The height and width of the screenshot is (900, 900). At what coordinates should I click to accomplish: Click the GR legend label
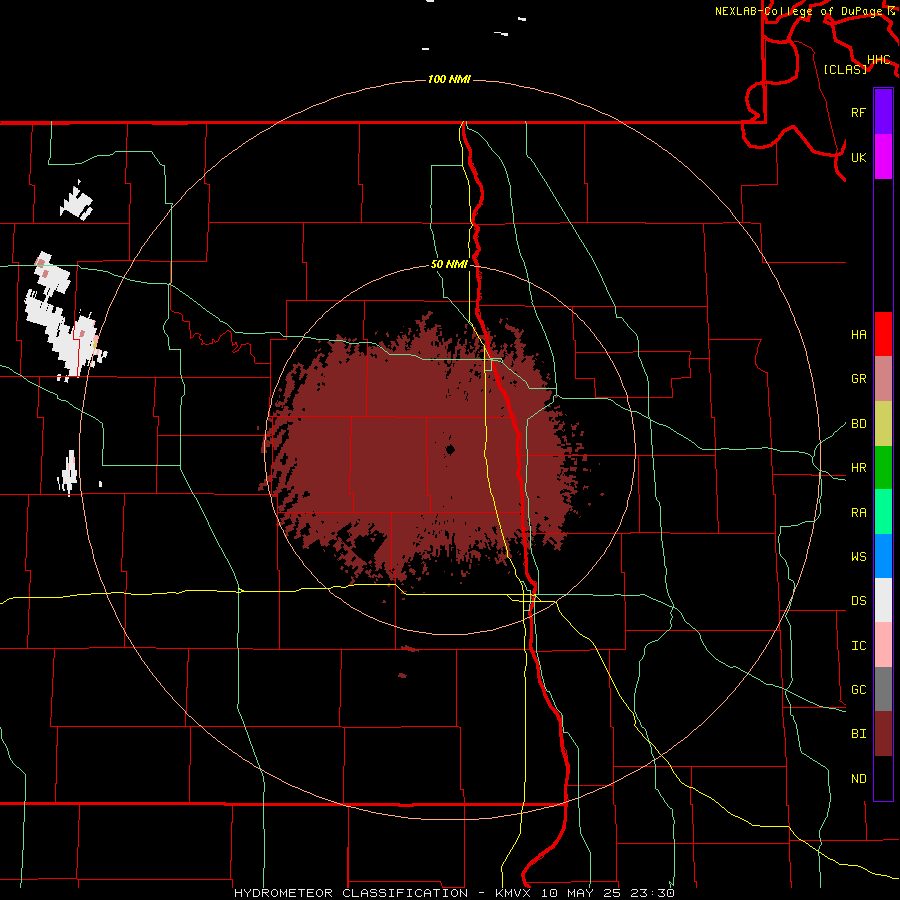(858, 379)
